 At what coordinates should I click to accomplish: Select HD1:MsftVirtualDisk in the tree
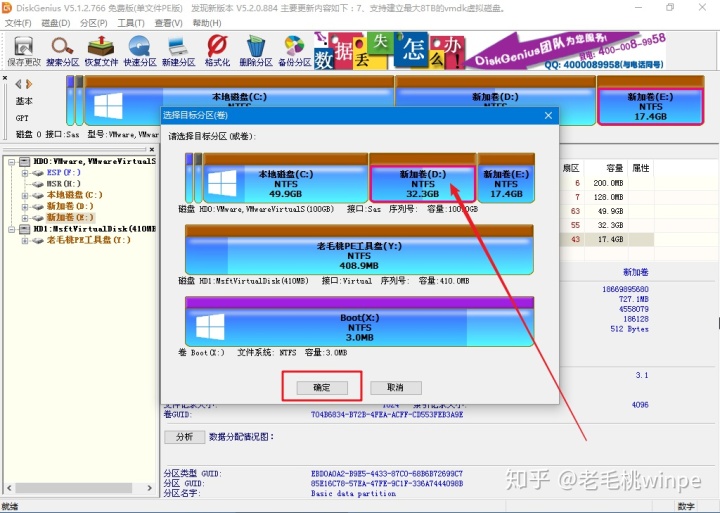95,229
